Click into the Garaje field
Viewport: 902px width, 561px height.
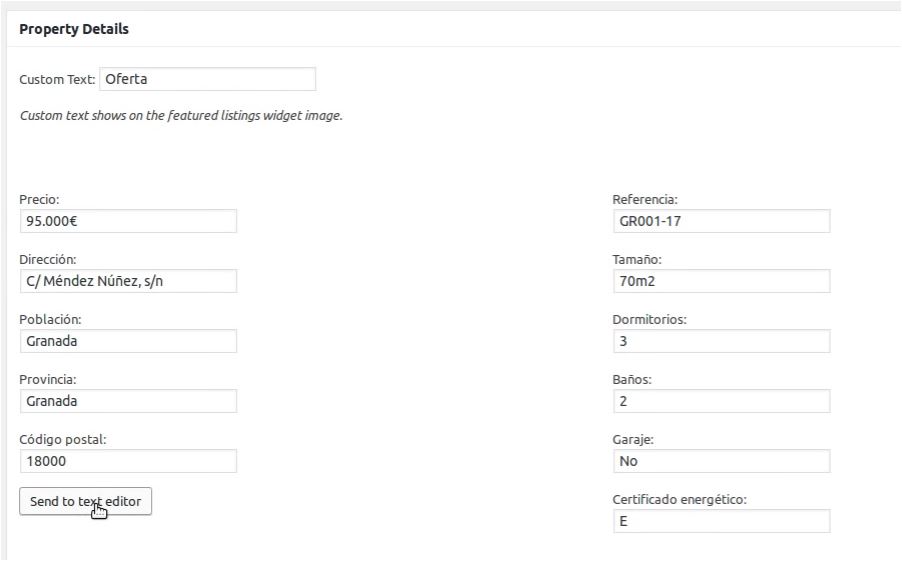(x=721, y=461)
